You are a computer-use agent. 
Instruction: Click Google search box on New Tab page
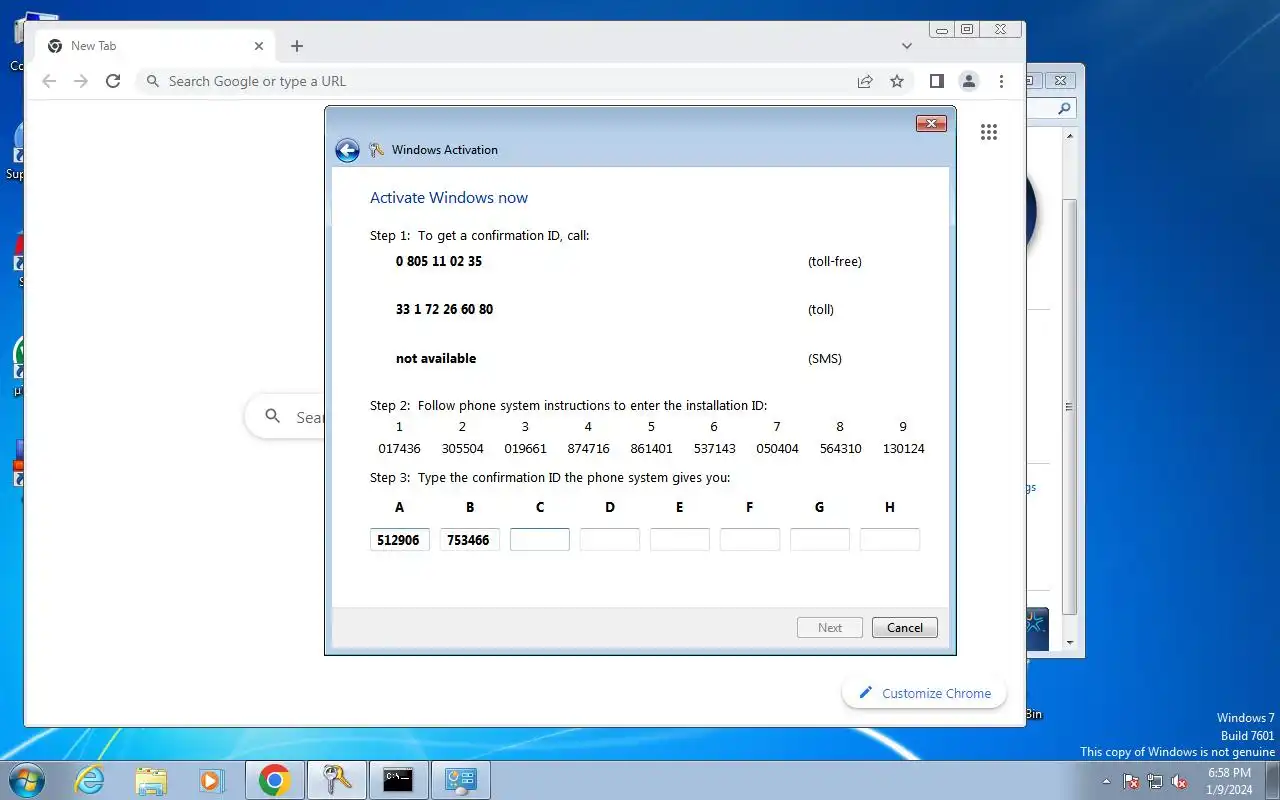(x=285, y=417)
